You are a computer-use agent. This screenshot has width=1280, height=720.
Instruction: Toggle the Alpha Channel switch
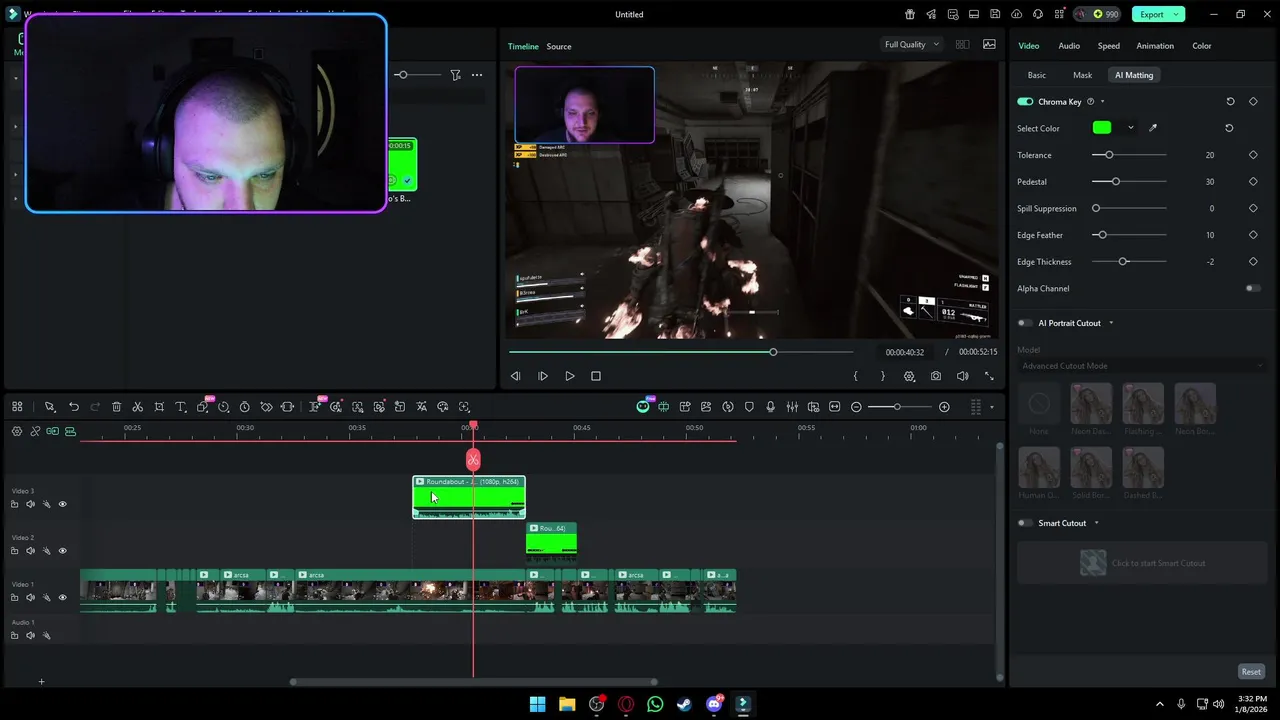pyautogui.click(x=1253, y=288)
